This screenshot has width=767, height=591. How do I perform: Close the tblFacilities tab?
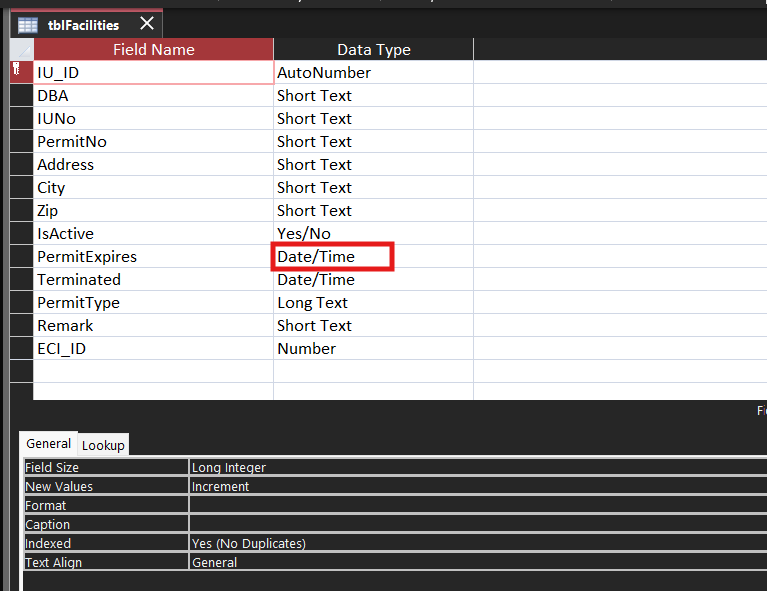[x=147, y=23]
